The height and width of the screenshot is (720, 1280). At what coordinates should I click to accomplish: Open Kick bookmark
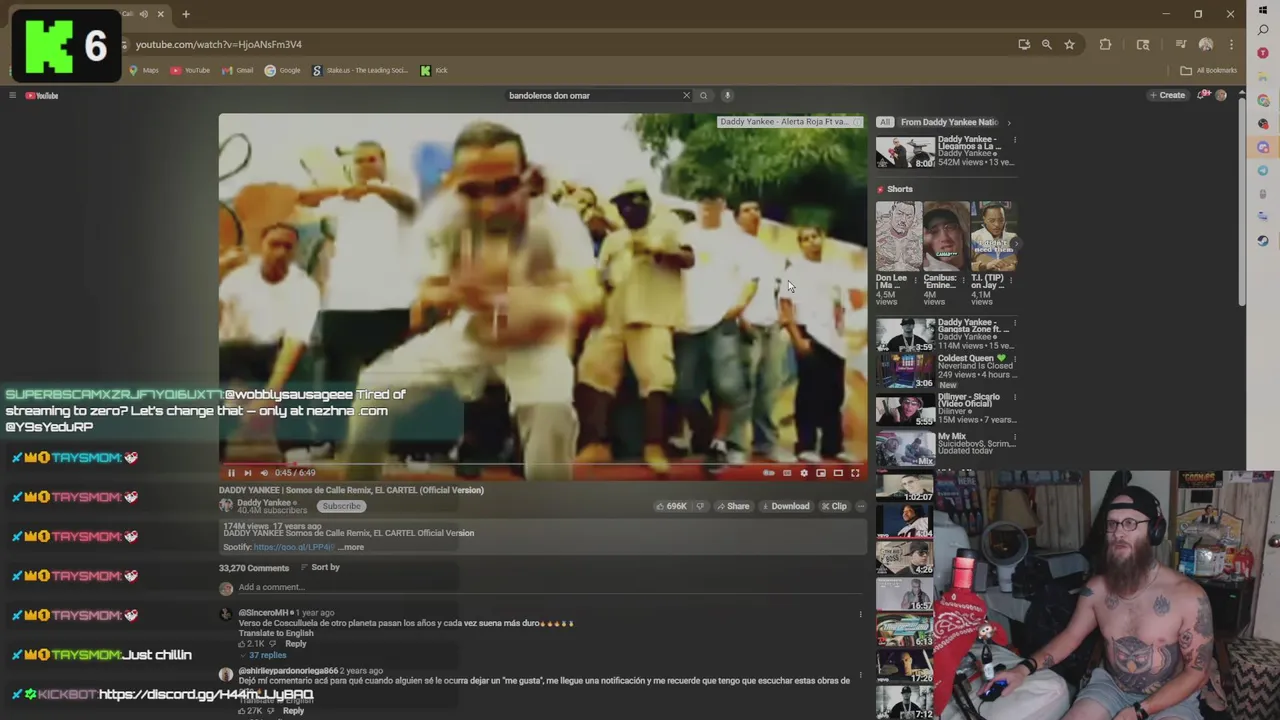434,70
